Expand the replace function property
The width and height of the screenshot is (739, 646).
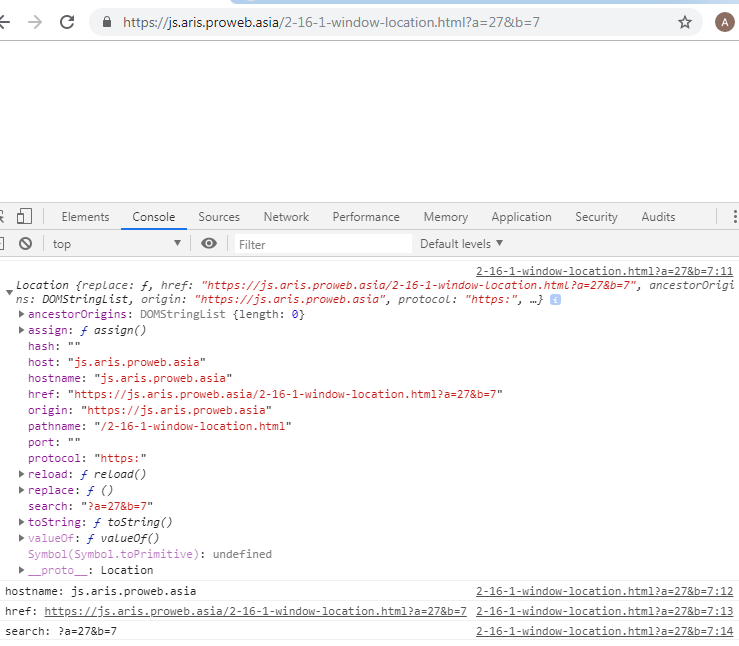(x=21, y=490)
